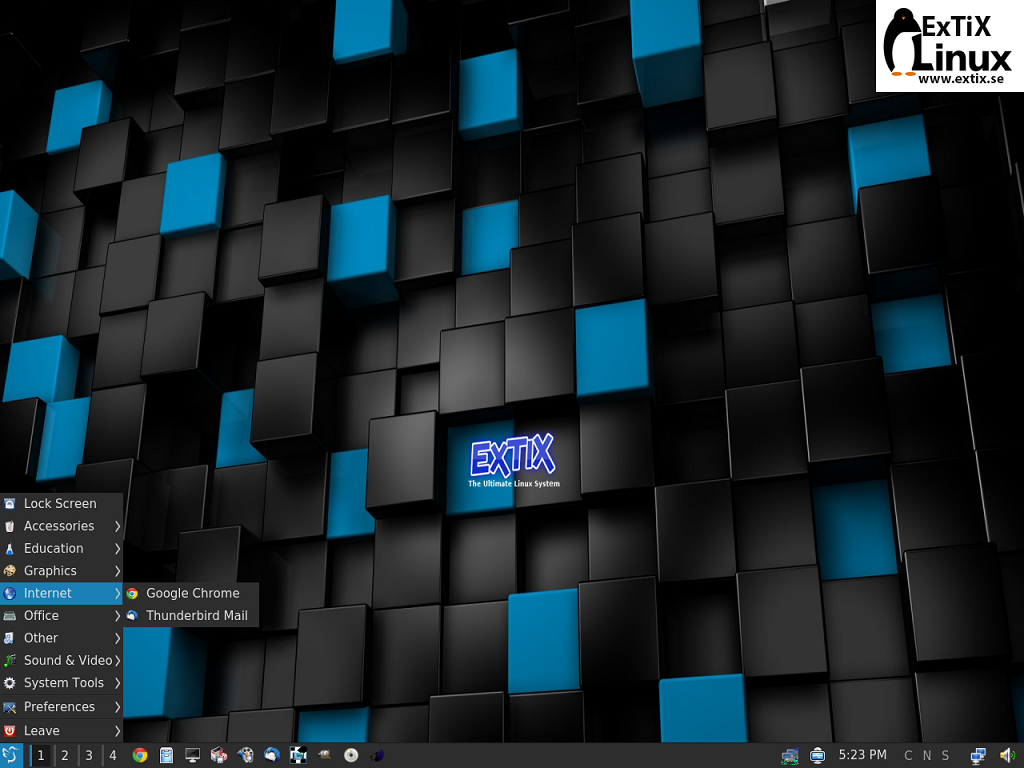Open the Office menu category
Image resolution: width=1024 pixels, height=768 pixels.
(x=61, y=615)
